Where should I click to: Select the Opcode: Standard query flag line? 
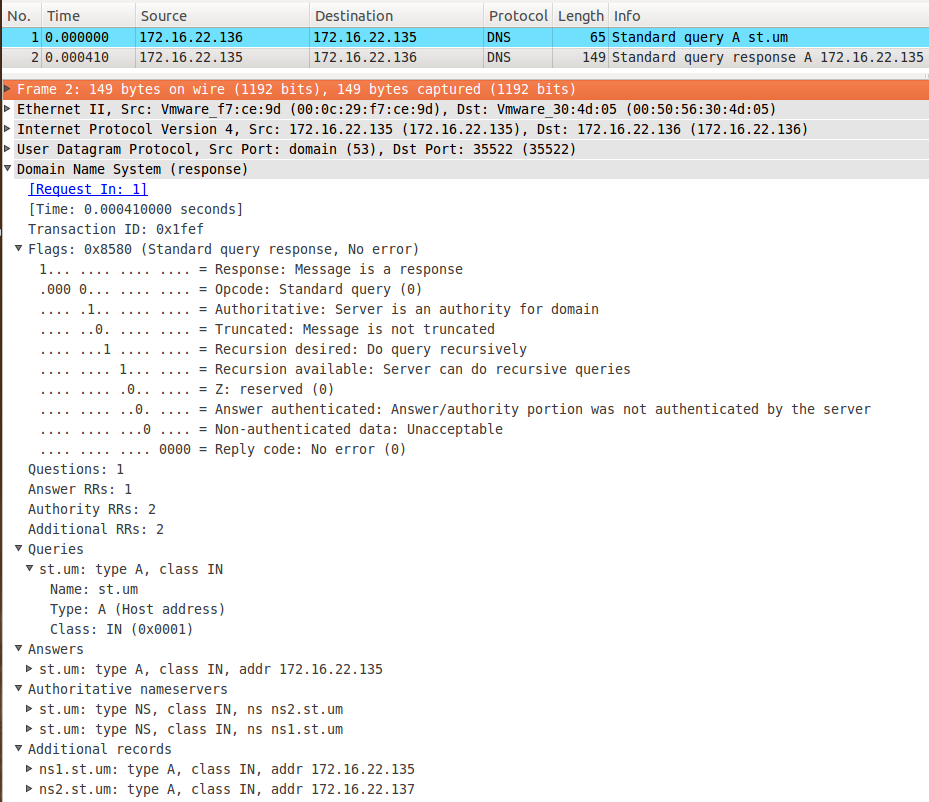[230, 290]
